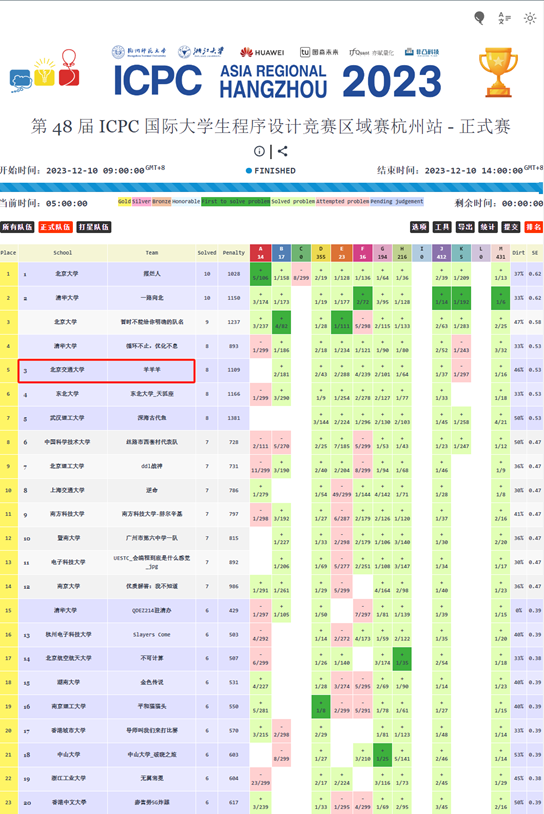The height and width of the screenshot is (814, 544).
Task: Open the language translation icon
Action: (x=504, y=18)
